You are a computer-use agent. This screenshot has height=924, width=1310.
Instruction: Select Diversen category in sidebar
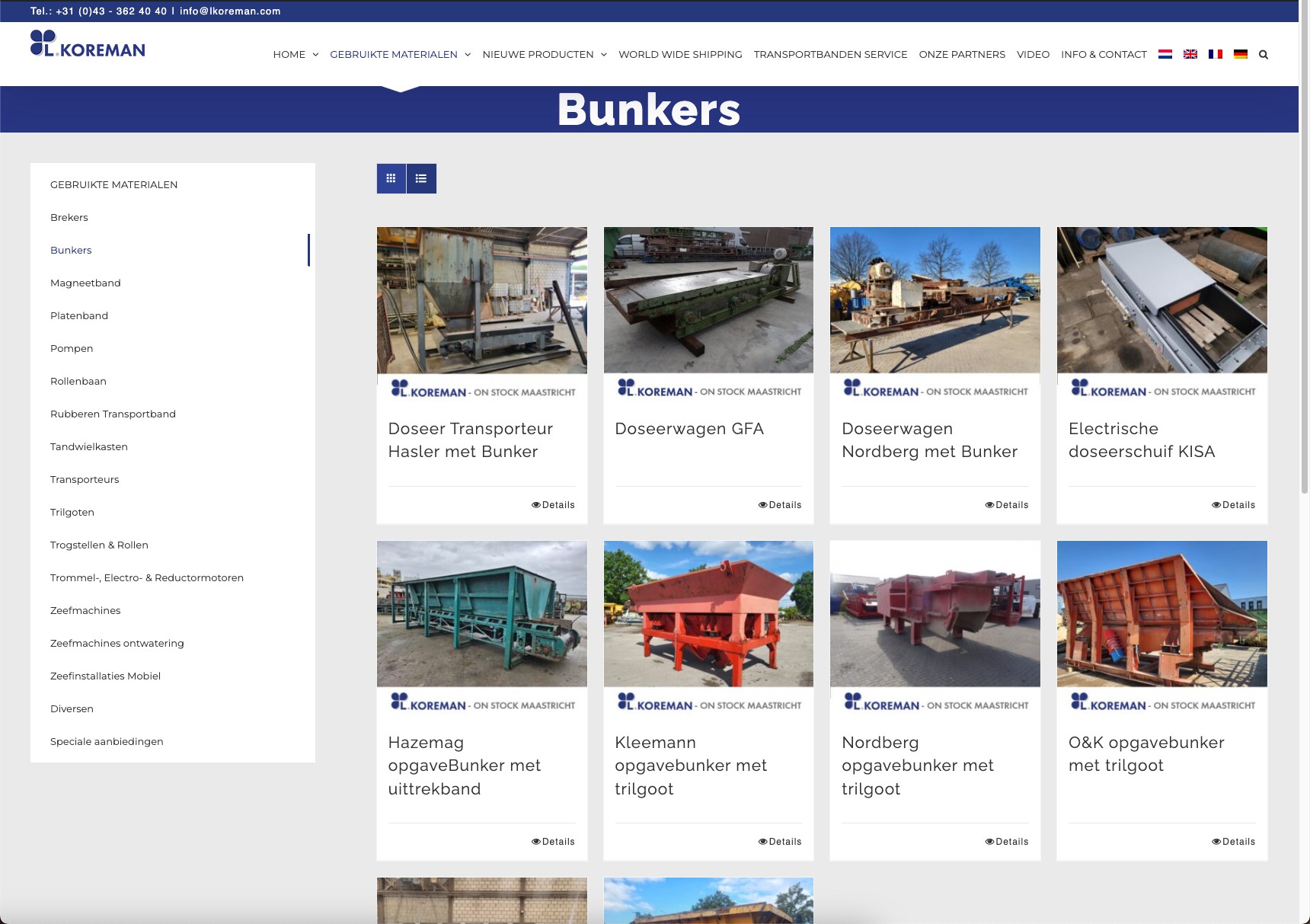coord(72,708)
